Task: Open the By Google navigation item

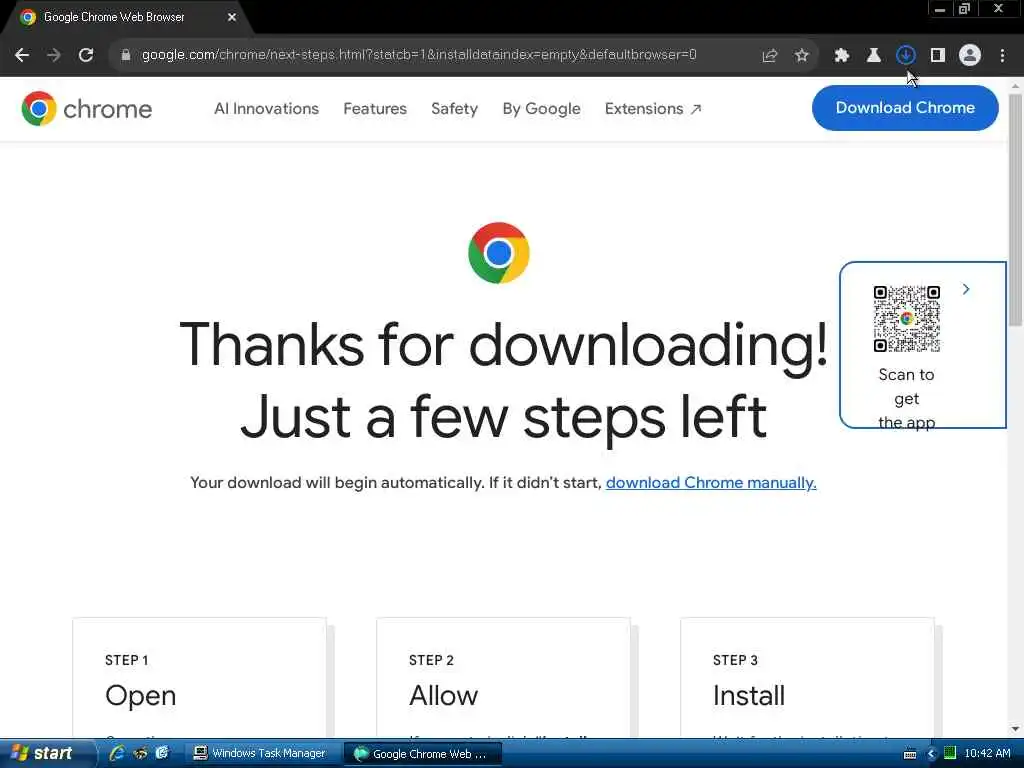Action: tap(541, 108)
